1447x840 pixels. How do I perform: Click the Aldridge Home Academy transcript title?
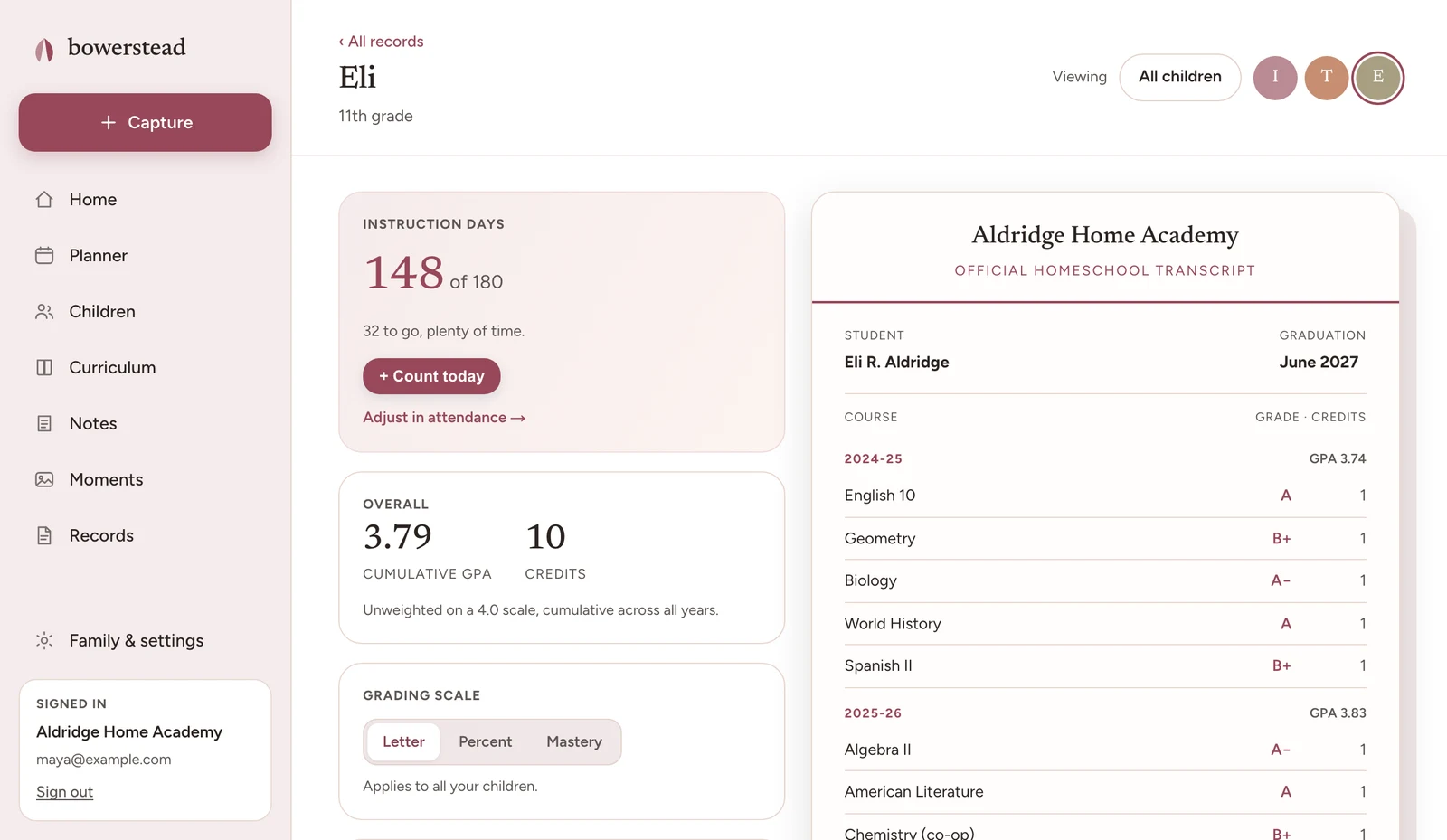pyautogui.click(x=1105, y=235)
